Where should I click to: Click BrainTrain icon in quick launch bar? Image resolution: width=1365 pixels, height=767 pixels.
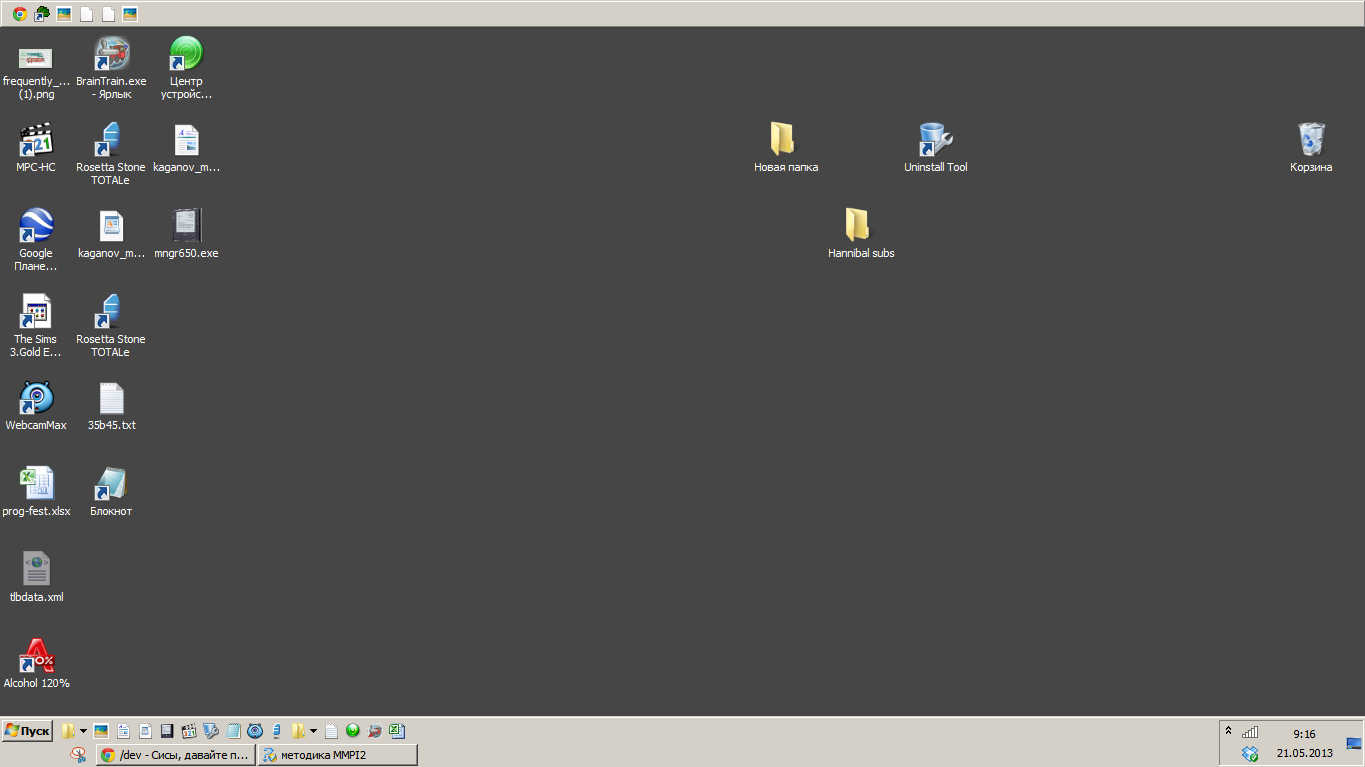[374, 731]
